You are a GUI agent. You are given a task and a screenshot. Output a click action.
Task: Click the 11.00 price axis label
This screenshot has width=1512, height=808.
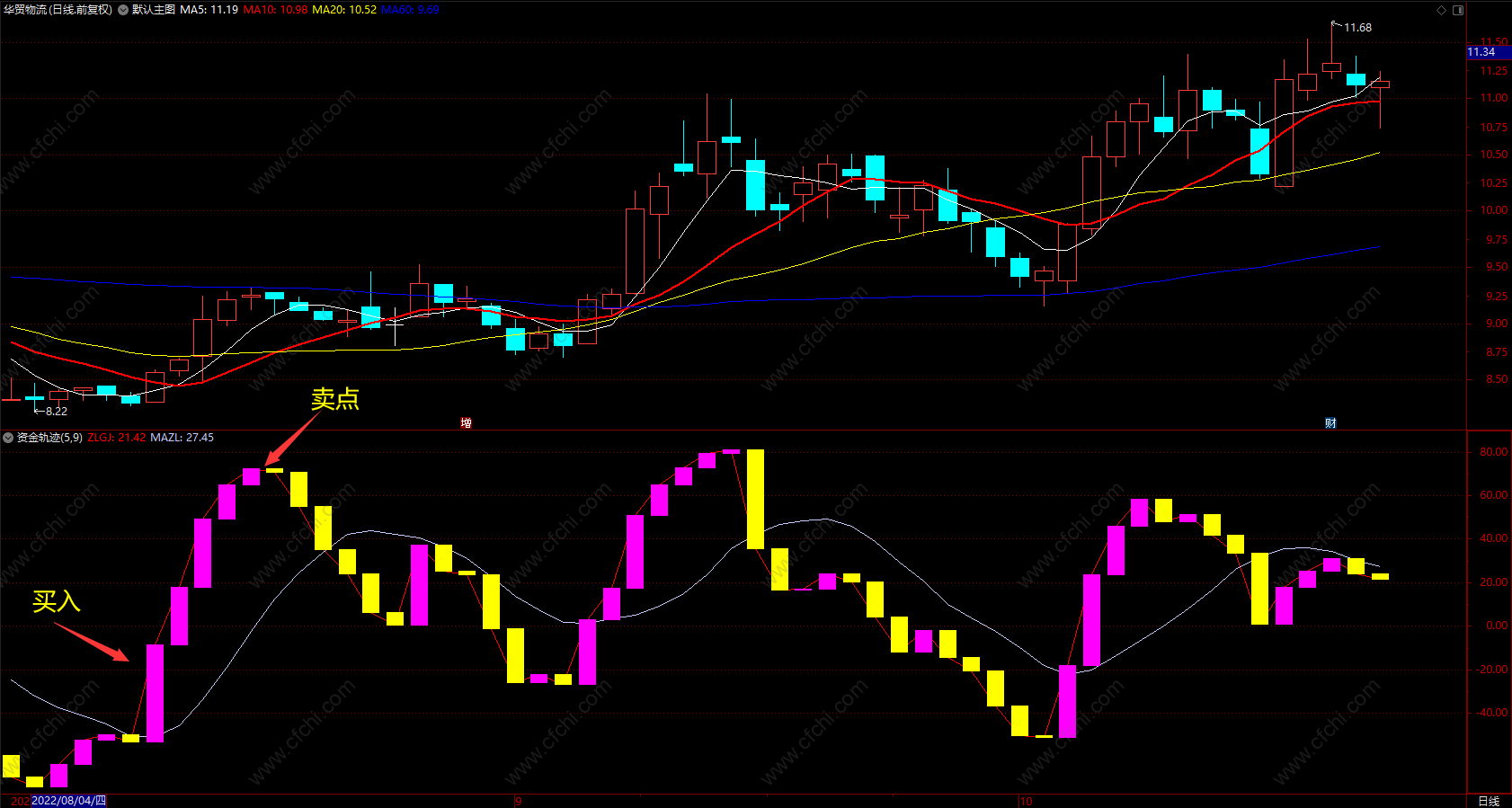(x=1494, y=98)
